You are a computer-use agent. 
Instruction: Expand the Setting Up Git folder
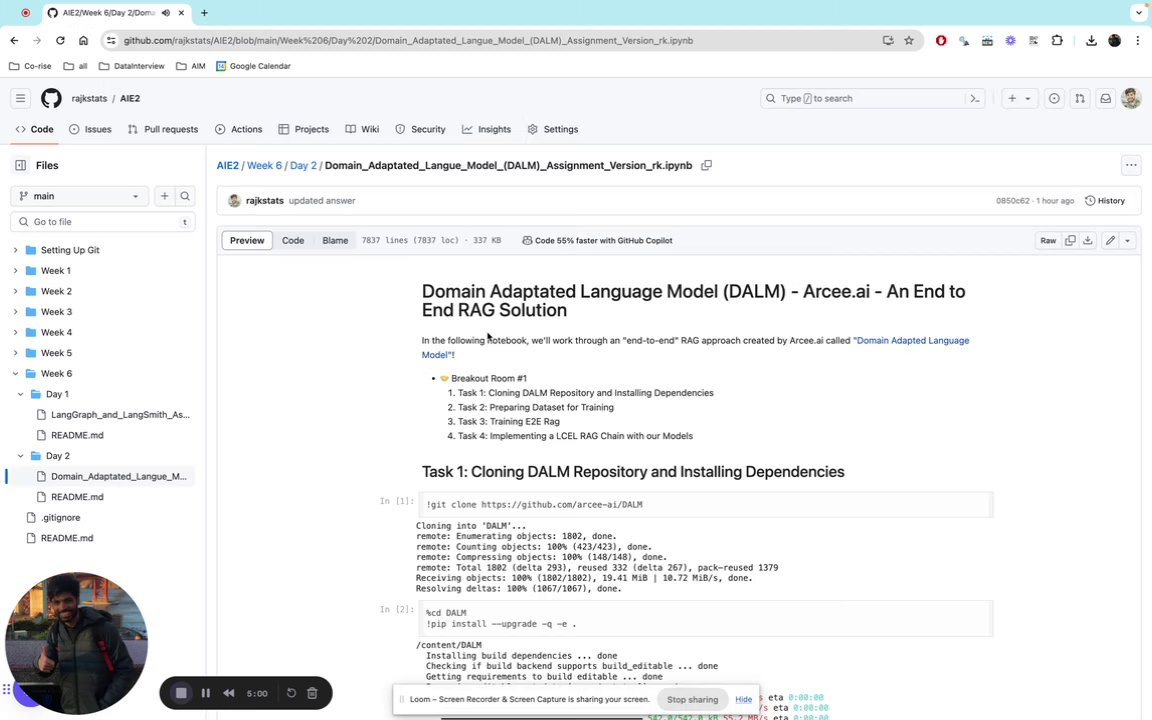[x=15, y=250]
